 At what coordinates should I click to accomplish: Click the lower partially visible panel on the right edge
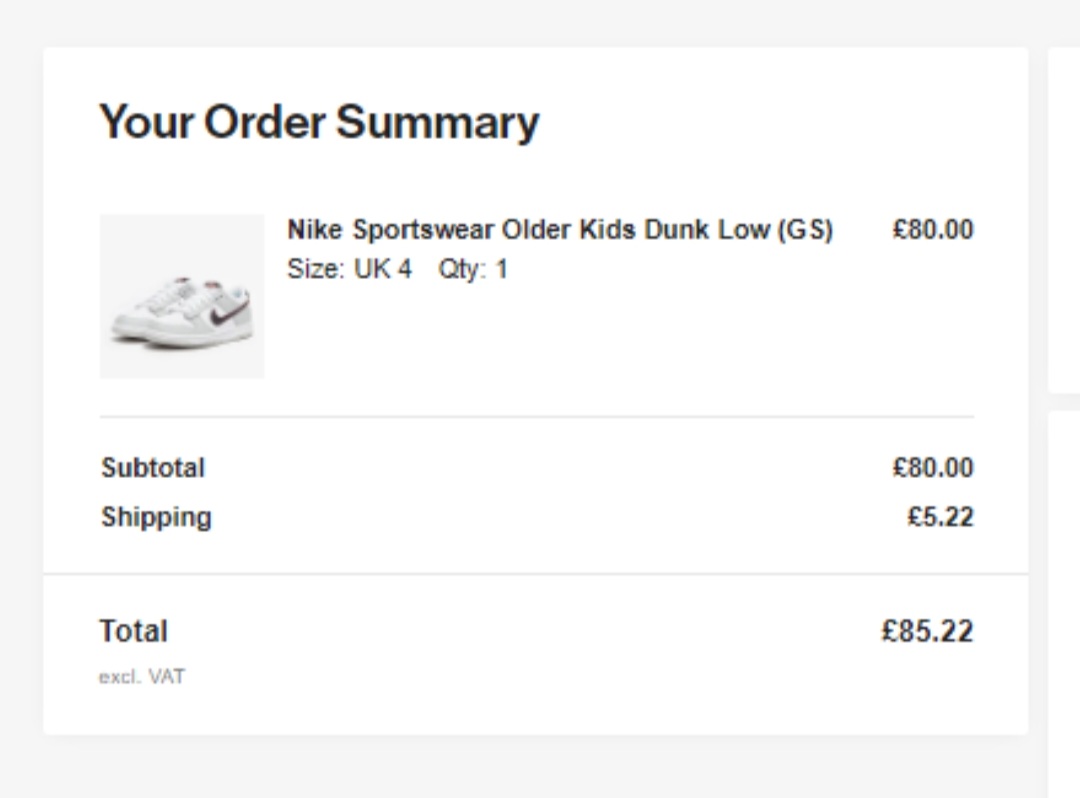(1064, 600)
